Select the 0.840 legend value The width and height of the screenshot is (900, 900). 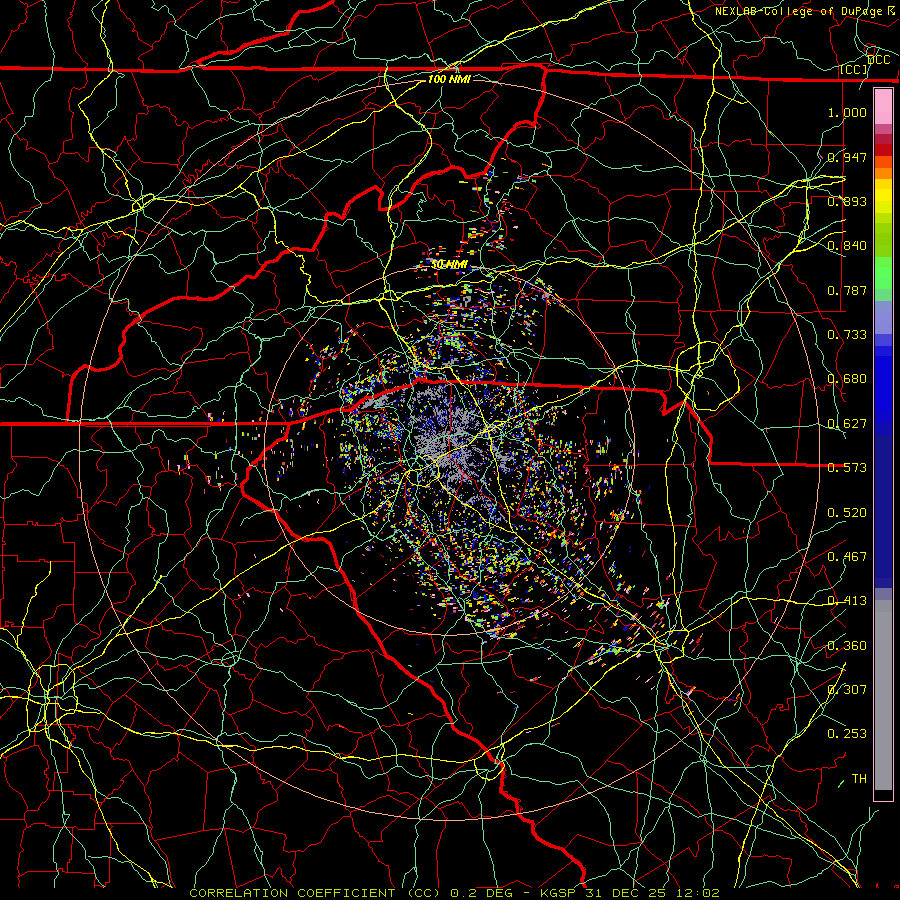pos(847,246)
